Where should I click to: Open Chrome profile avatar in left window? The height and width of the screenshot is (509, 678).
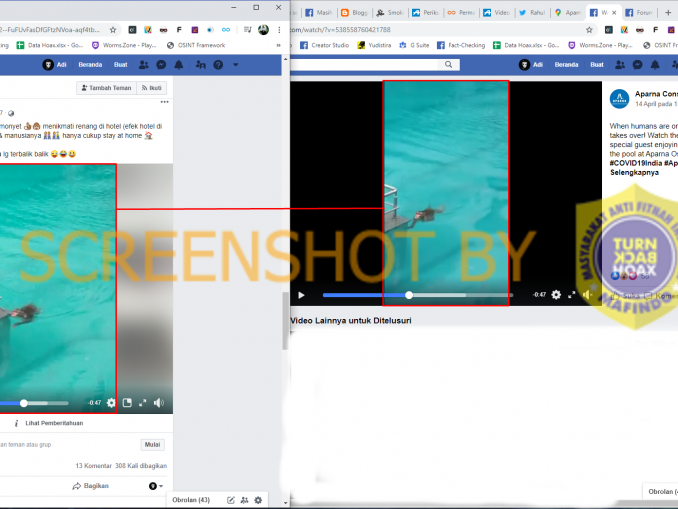[263, 30]
